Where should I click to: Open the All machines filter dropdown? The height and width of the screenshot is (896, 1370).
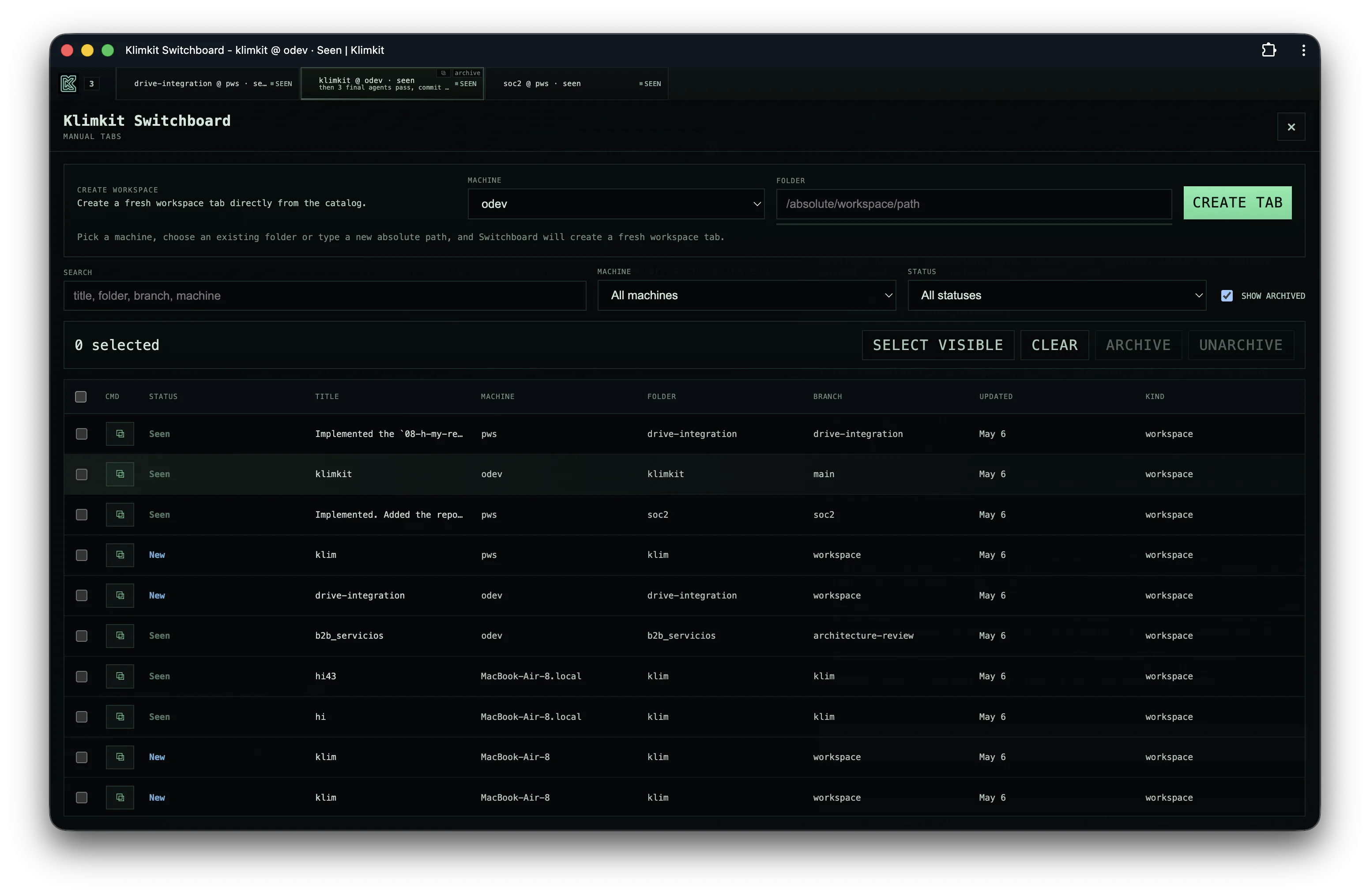(746, 295)
